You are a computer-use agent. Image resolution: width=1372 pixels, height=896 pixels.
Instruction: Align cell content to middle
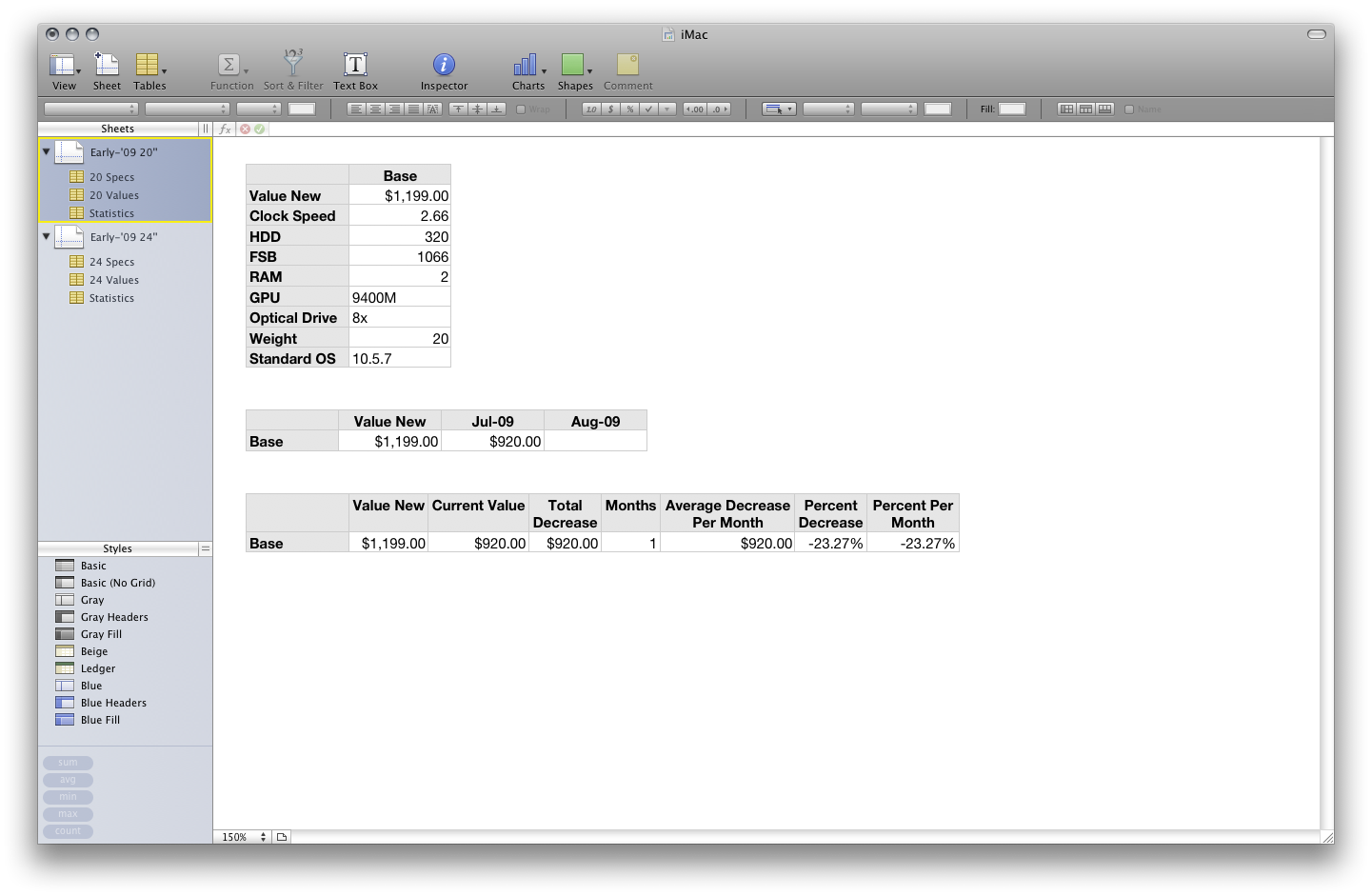point(477,109)
